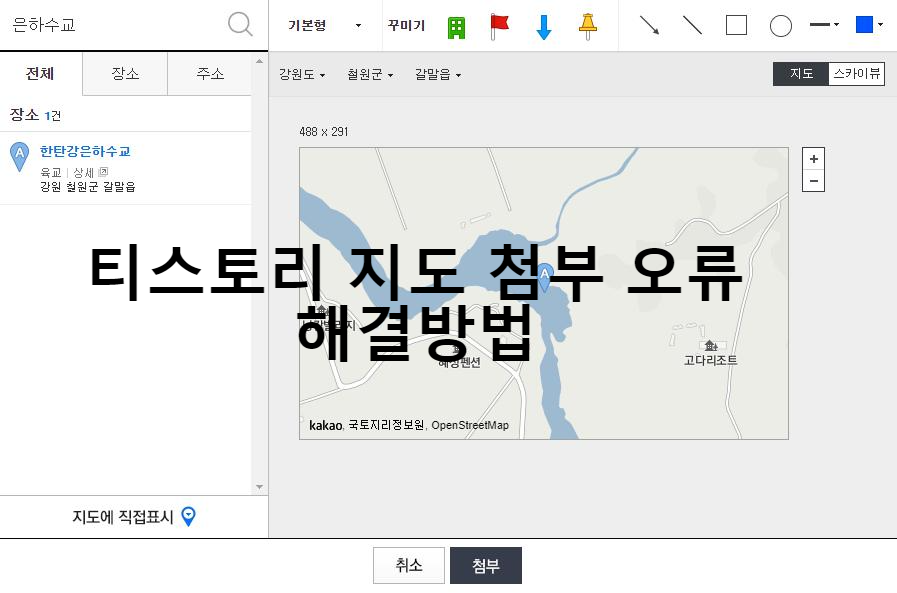
Task: Click the 488 x 291 size label
Action: [324, 132]
